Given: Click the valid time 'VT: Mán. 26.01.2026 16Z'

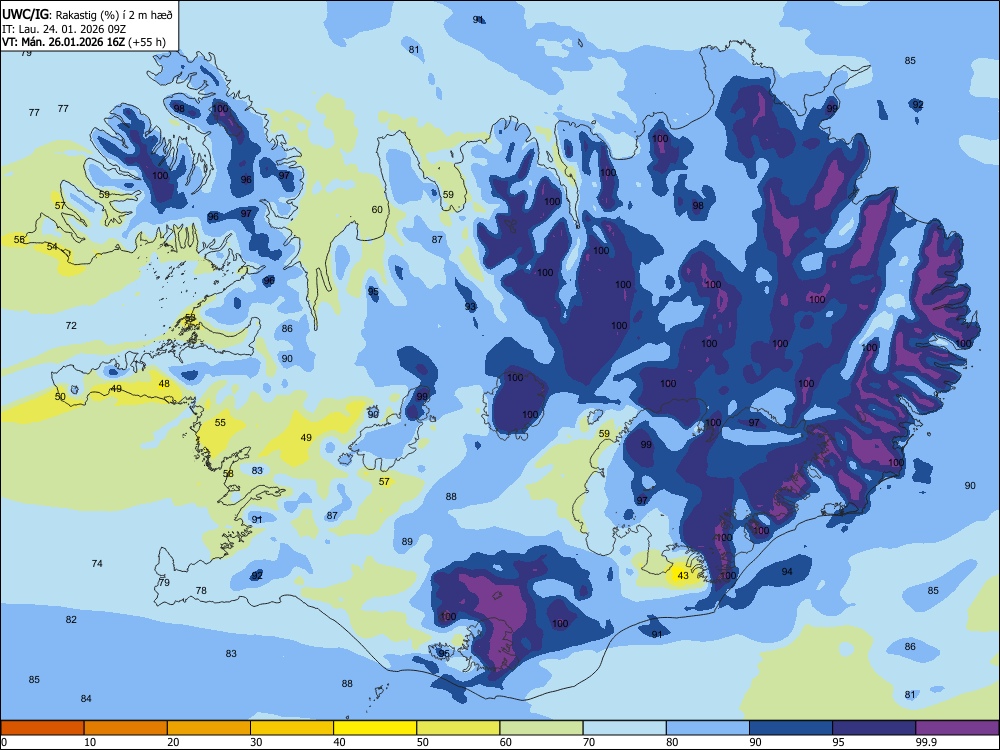Looking at the screenshot, I should point(63,42).
